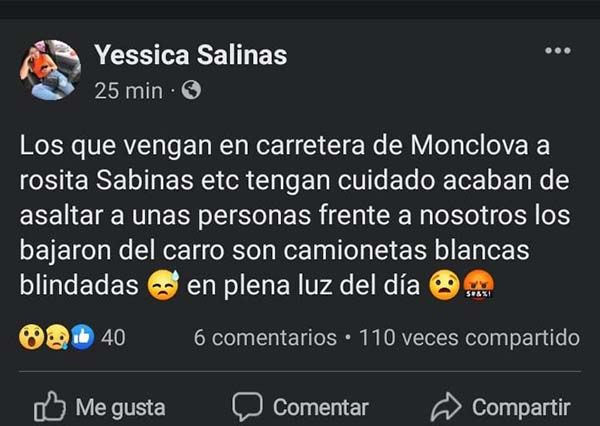Open Yessica Salinas profile picture
Viewport: 600px width, 426px height.
pyautogui.click(x=49, y=70)
